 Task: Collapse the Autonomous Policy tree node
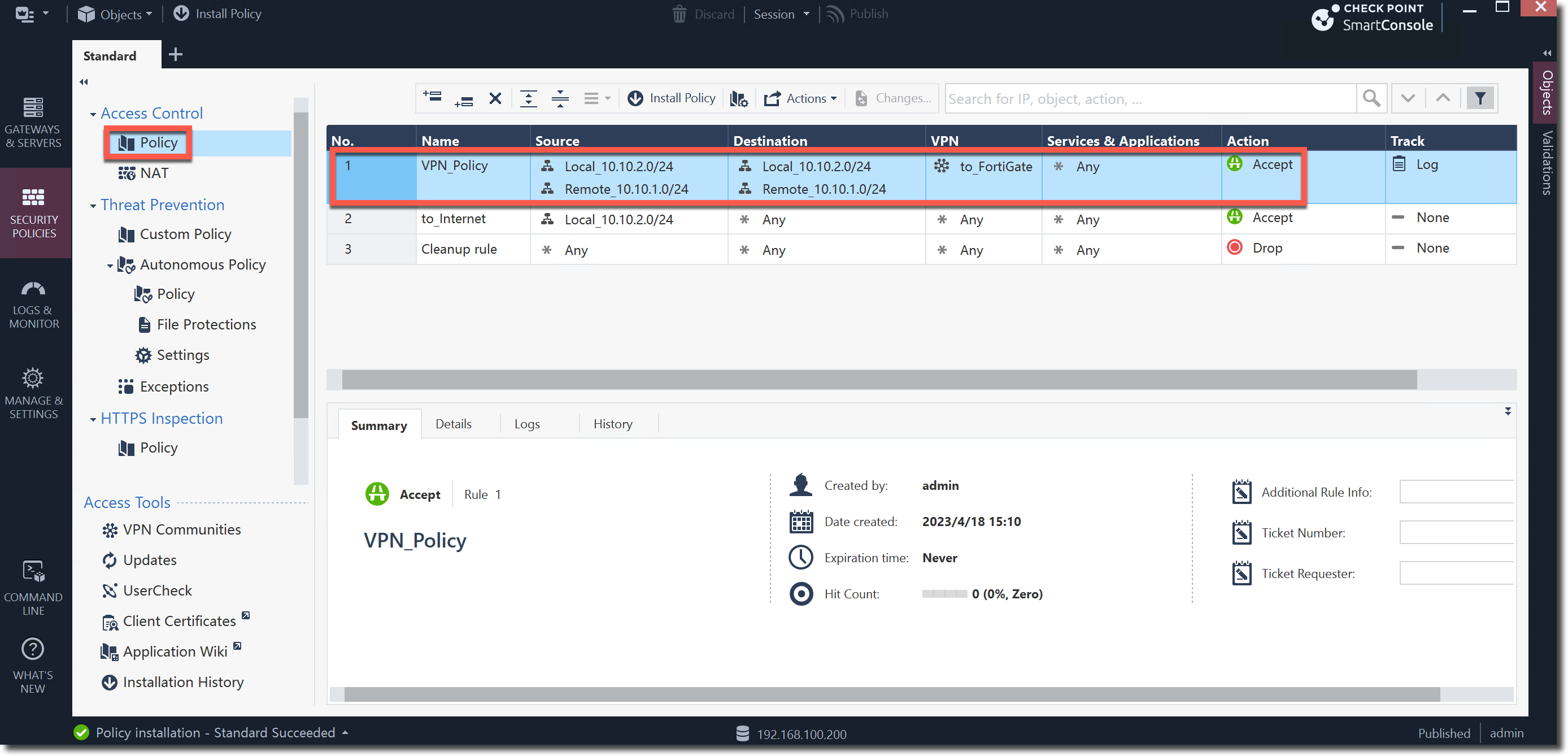110,266
